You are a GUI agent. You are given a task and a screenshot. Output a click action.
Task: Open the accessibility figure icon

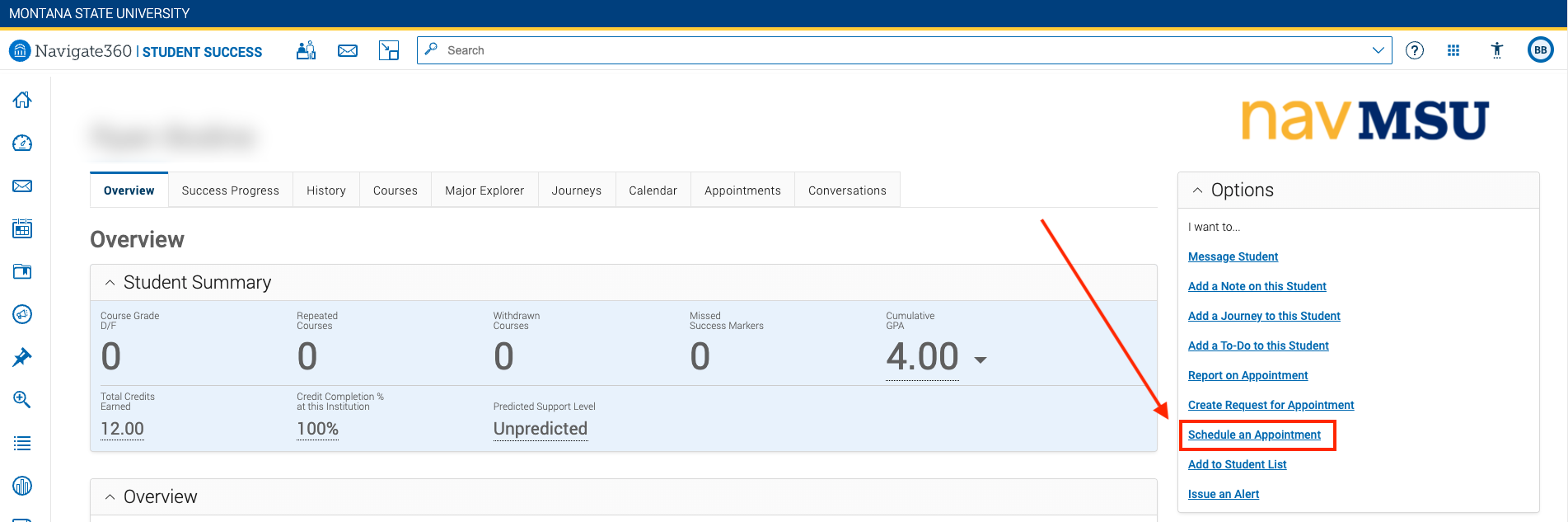pos(1497,50)
